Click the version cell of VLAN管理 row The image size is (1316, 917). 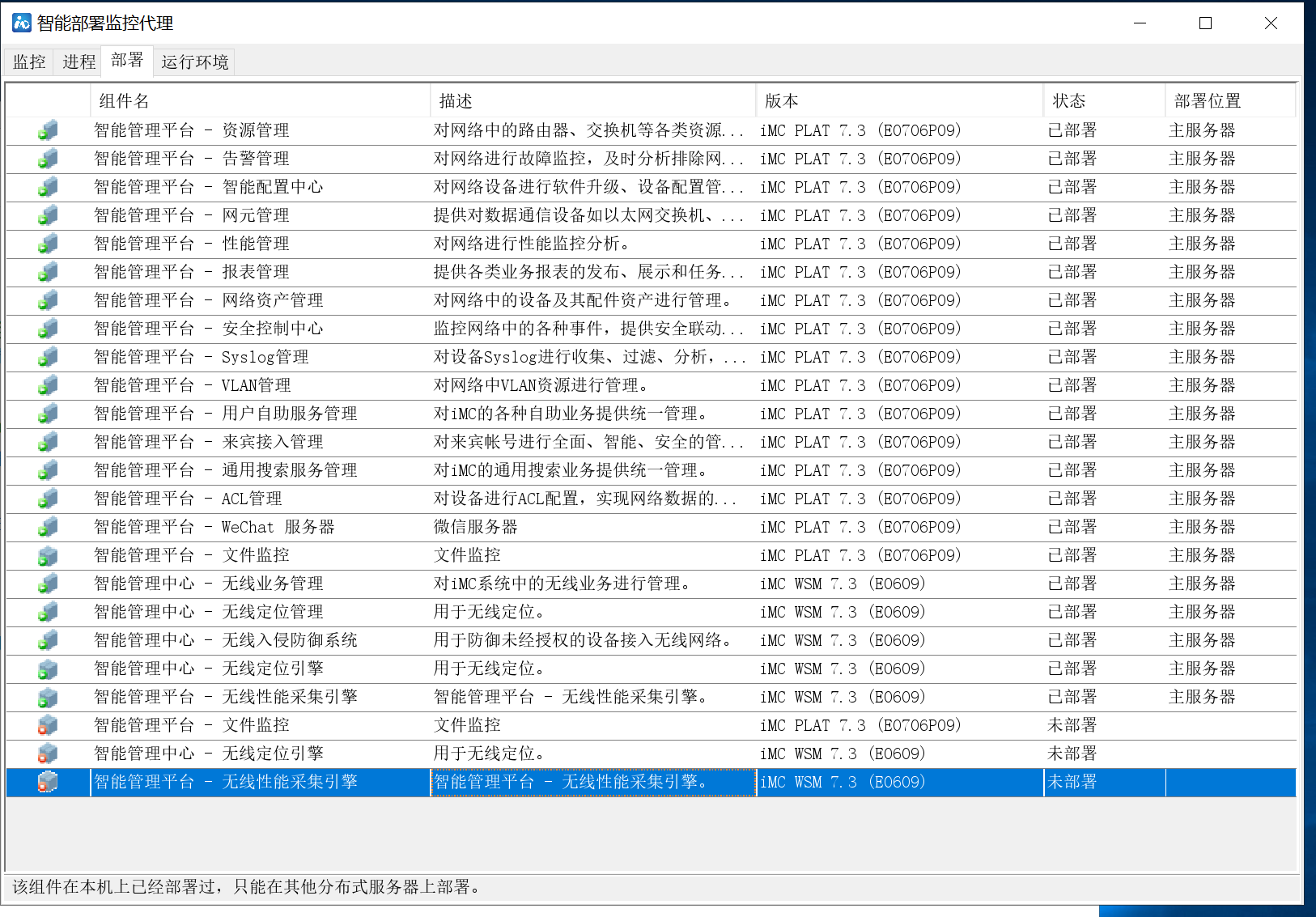860,385
